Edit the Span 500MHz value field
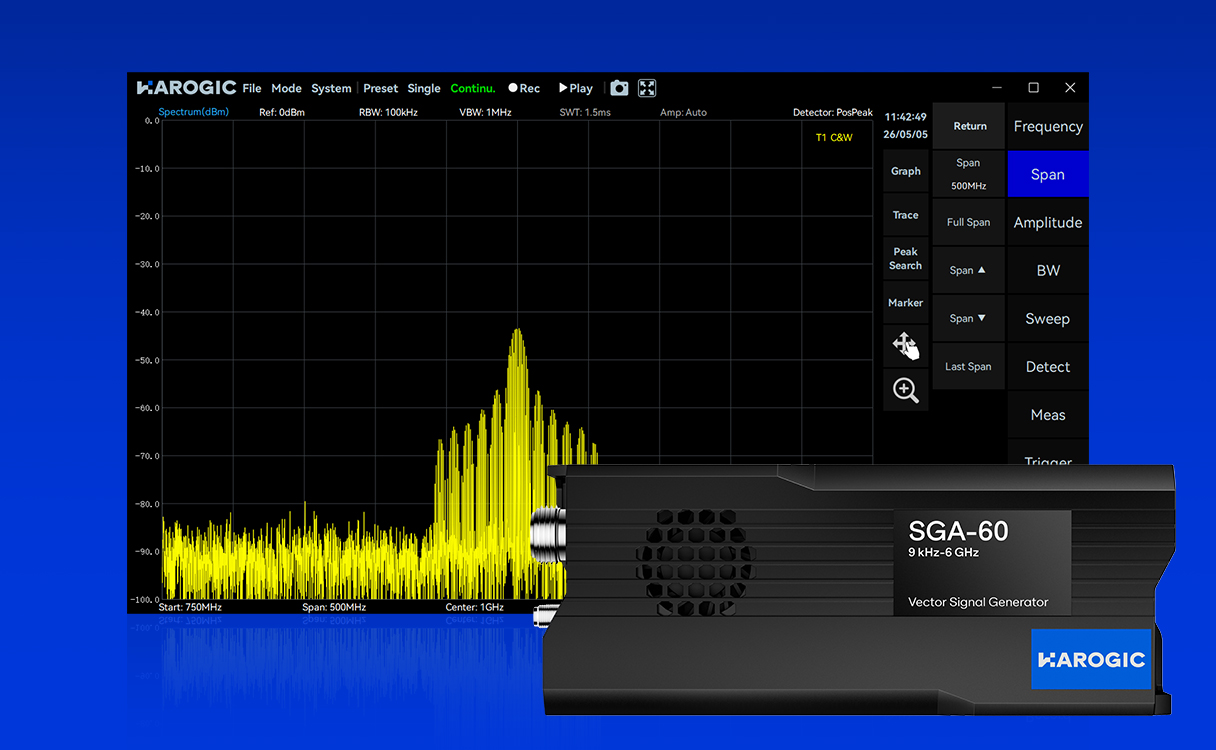The height and width of the screenshot is (750, 1216). 969,174
